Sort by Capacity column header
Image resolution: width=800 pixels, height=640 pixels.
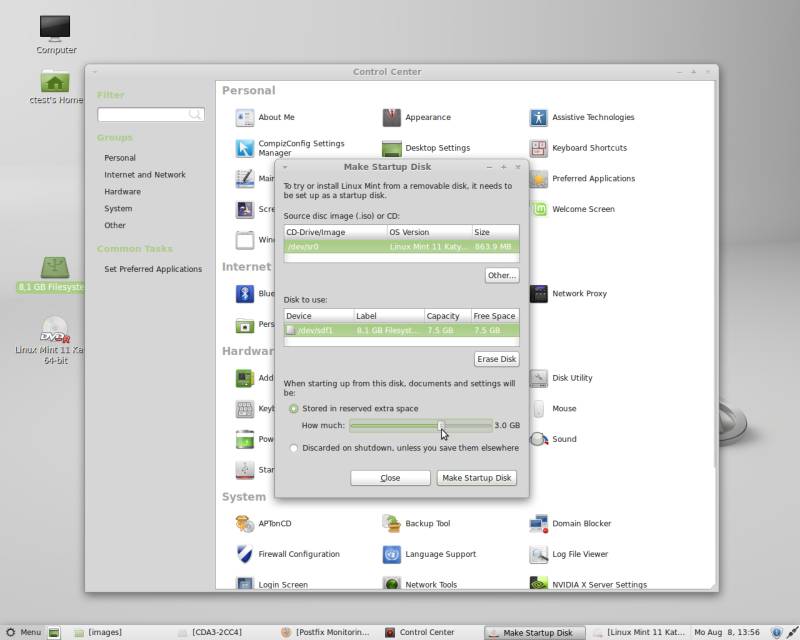(x=447, y=316)
